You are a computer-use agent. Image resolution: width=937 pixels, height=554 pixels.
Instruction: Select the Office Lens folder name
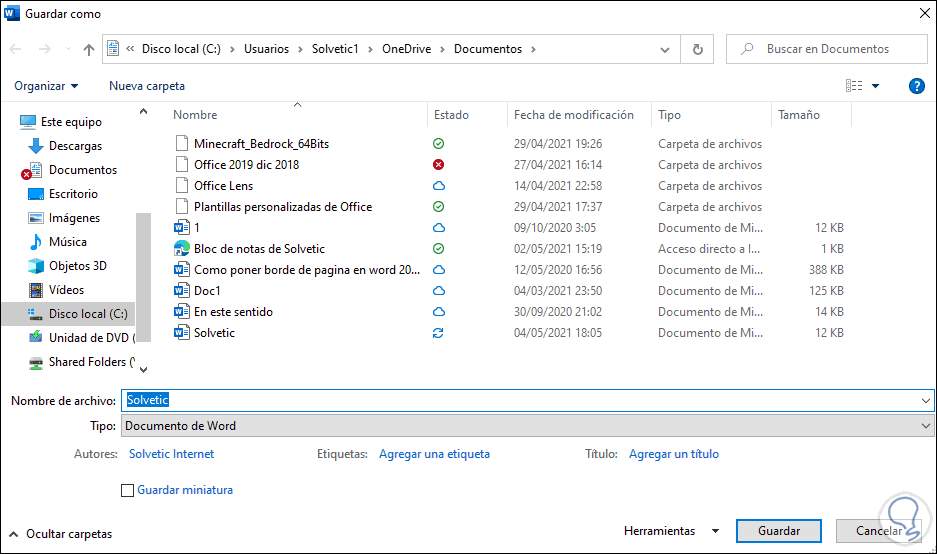223,186
